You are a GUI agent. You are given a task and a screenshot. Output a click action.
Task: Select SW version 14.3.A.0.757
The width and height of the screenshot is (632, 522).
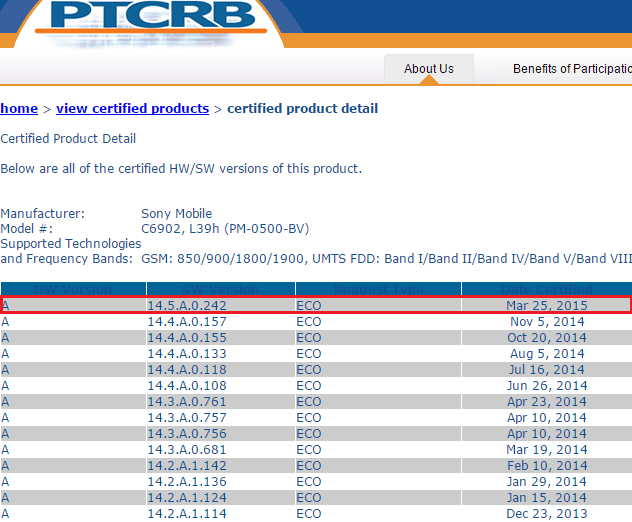(187, 418)
